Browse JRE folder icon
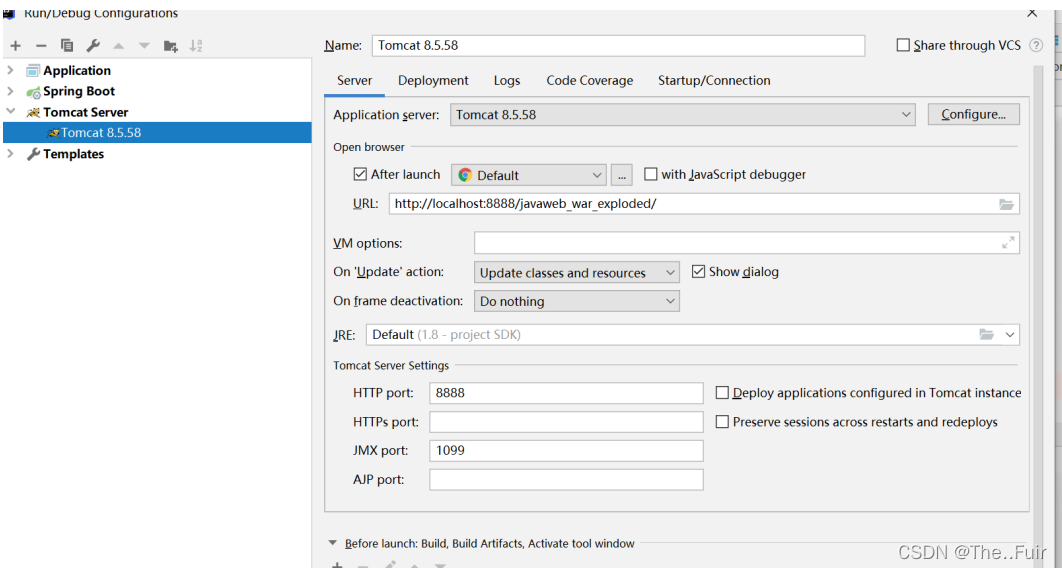This screenshot has height=569, width=1062. click(986, 335)
